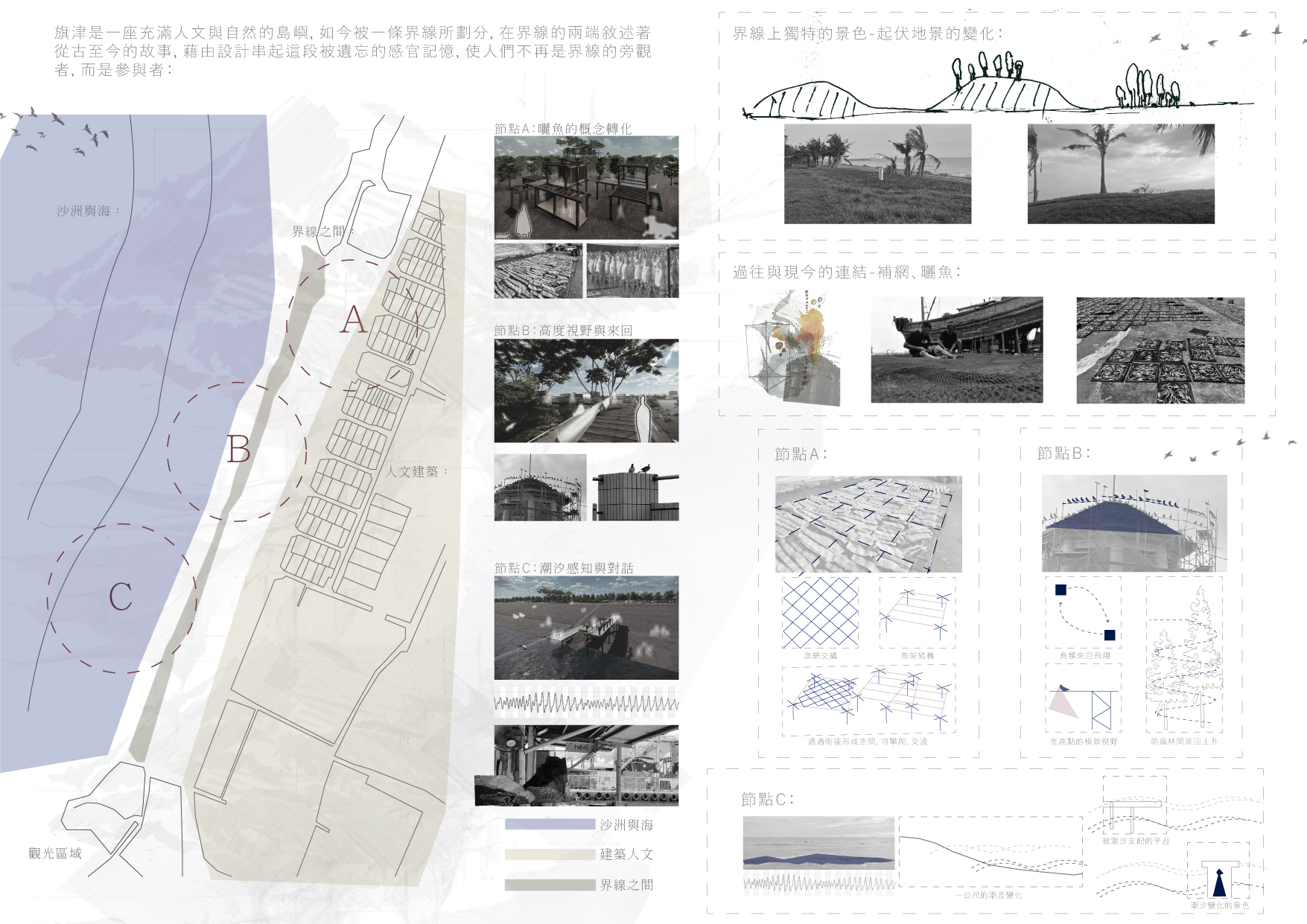Viewport: 1307px width, 924px height.
Task: Click the caption 防風林間來回上升
Action: click(1184, 742)
